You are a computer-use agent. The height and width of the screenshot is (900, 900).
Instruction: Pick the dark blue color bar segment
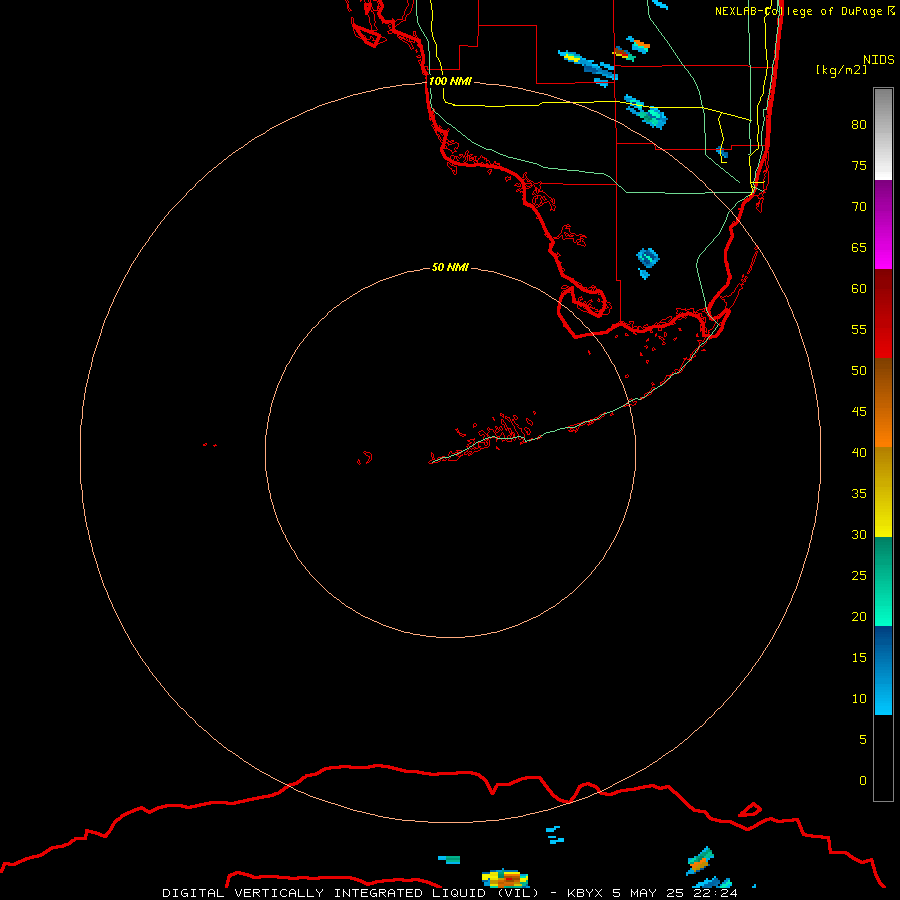click(x=883, y=649)
